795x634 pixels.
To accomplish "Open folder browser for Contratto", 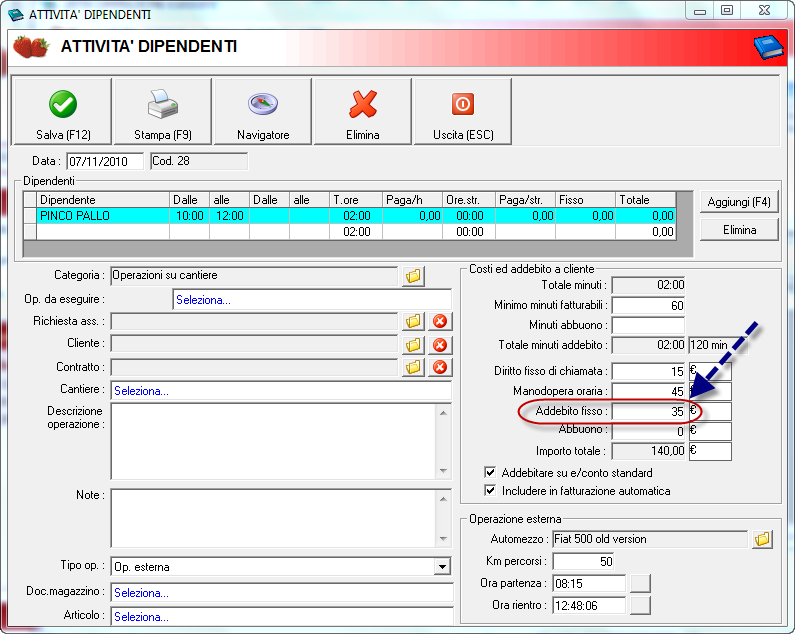I will [x=414, y=367].
